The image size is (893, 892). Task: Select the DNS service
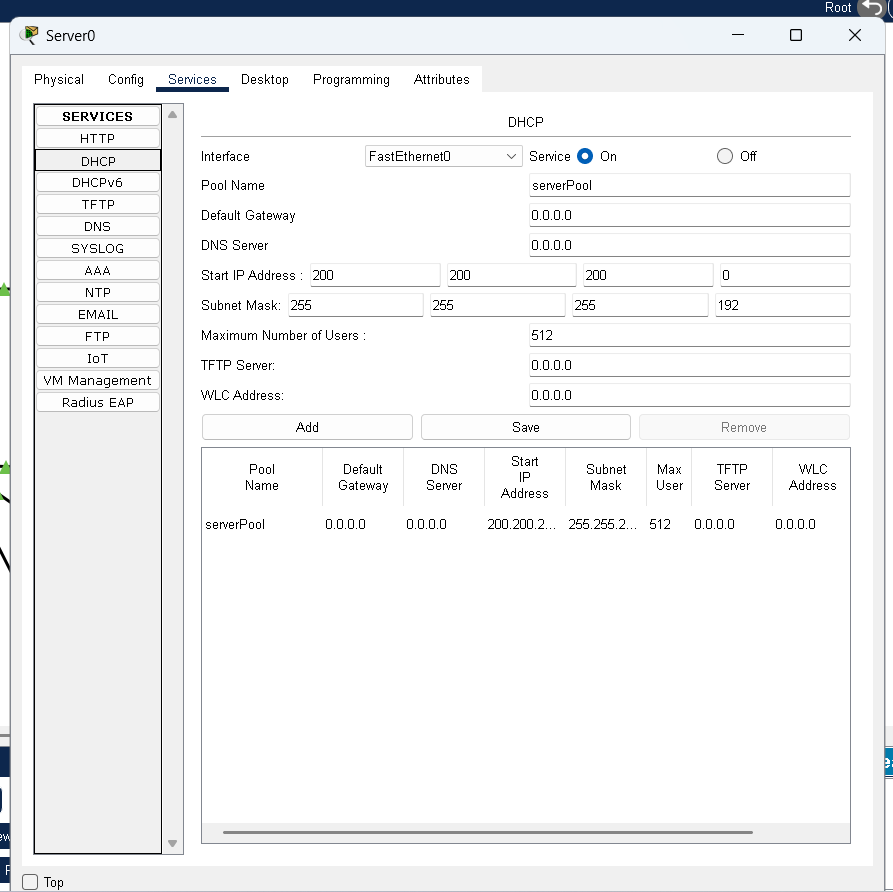pos(98,226)
